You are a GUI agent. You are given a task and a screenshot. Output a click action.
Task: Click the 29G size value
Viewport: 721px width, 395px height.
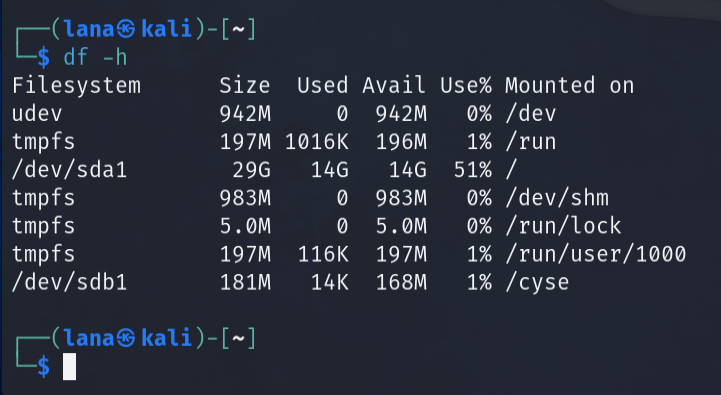[251, 170]
